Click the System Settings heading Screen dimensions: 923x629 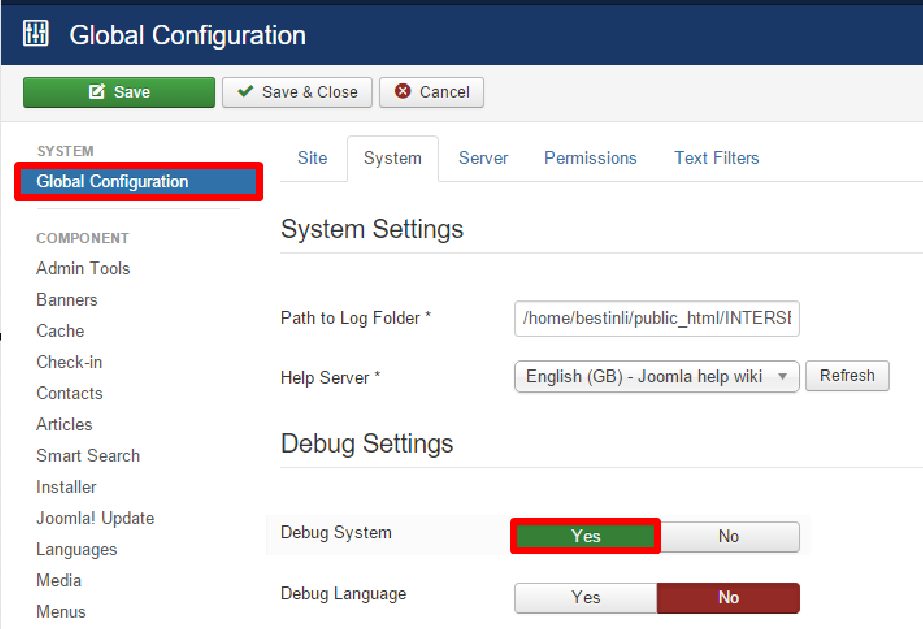[372, 229]
